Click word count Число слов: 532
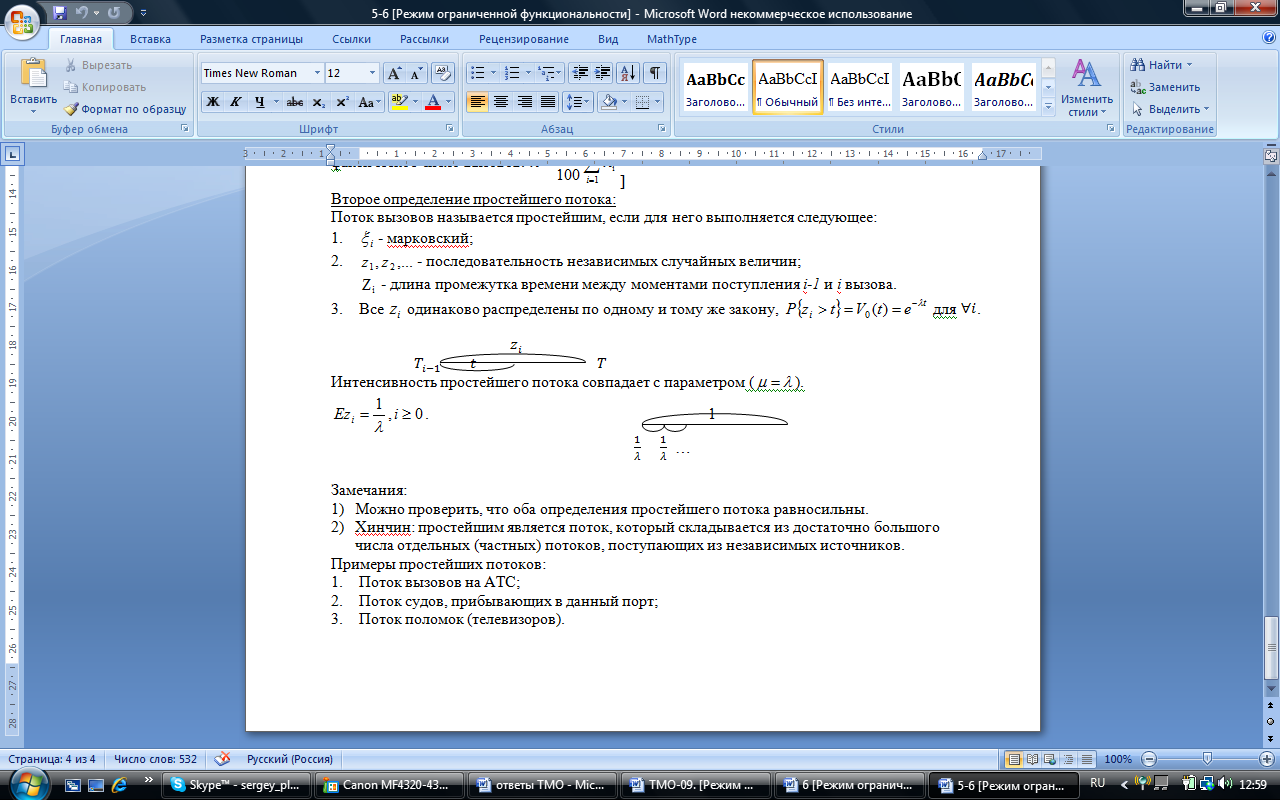The width and height of the screenshot is (1280, 800). click(155, 759)
